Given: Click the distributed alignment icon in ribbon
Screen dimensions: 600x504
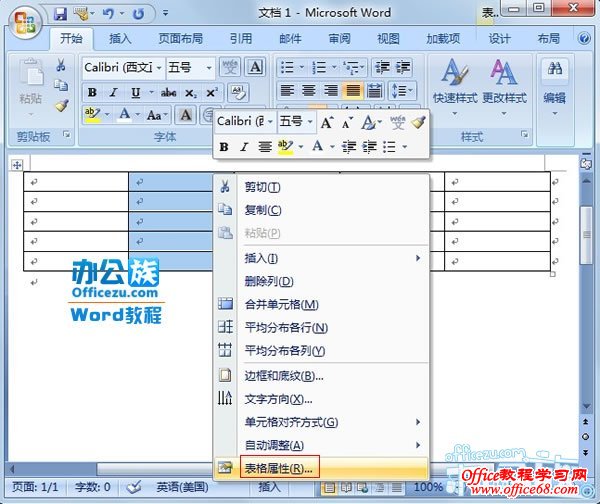Looking at the screenshot, I should coord(374,91).
